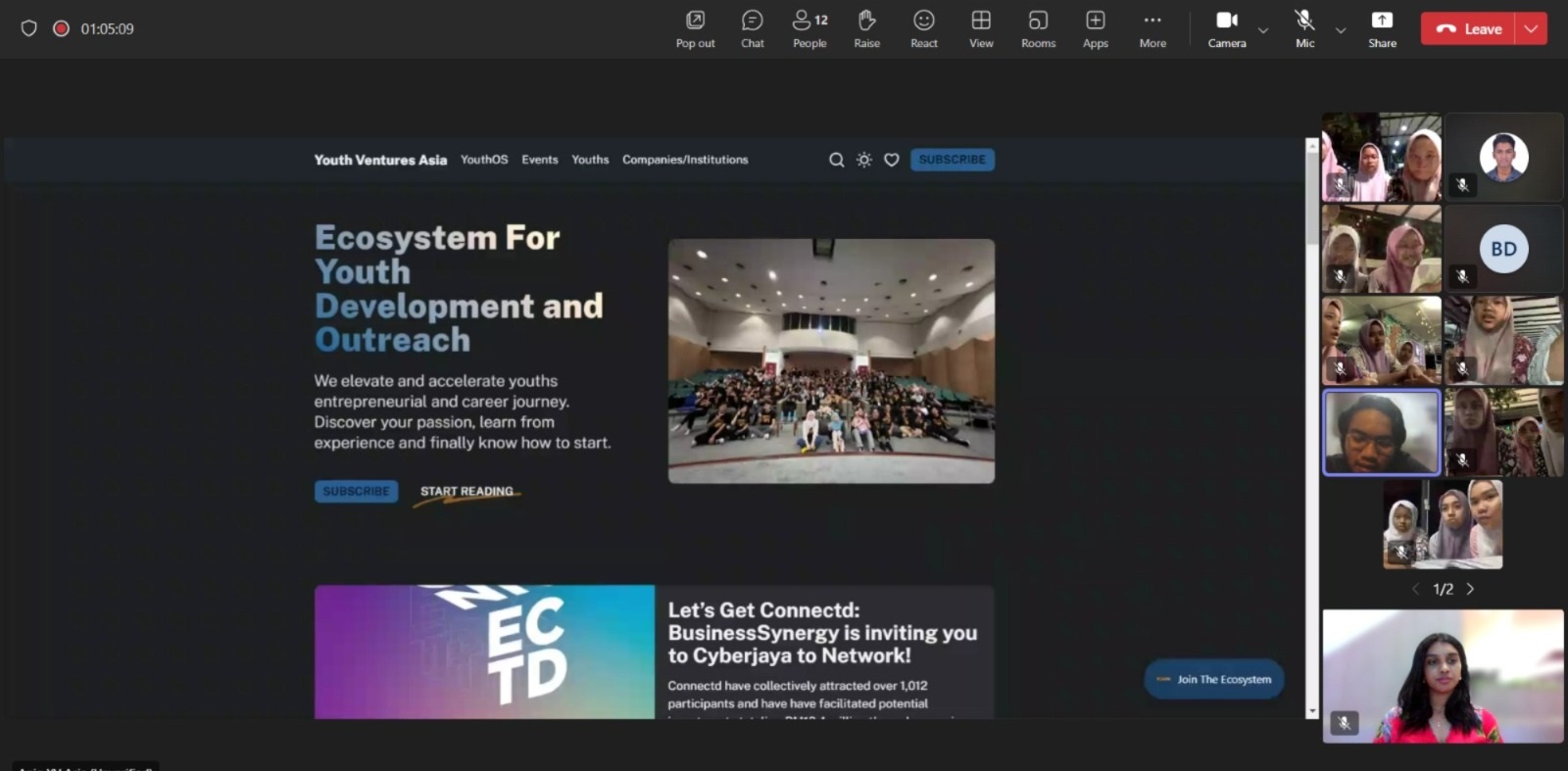Select the man in white shirt avatar tile

(1504, 157)
